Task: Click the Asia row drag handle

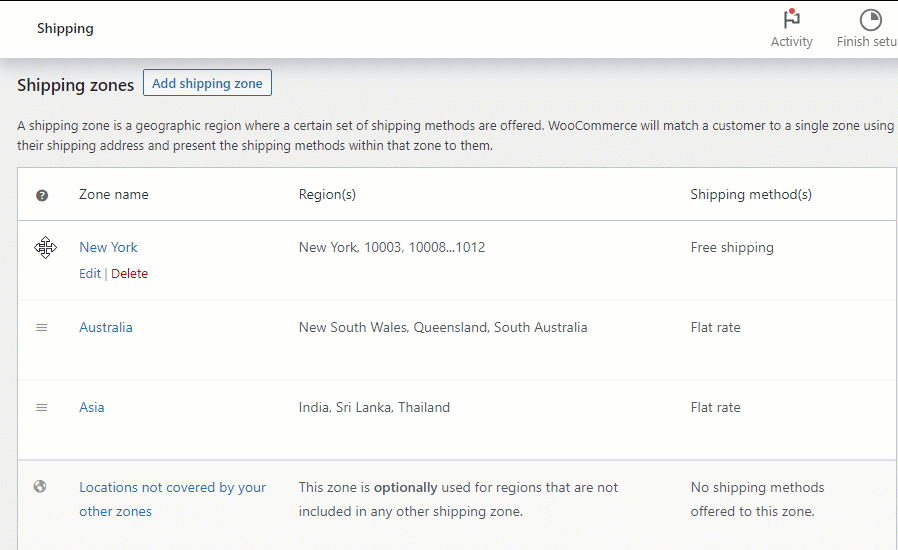Action: point(41,407)
